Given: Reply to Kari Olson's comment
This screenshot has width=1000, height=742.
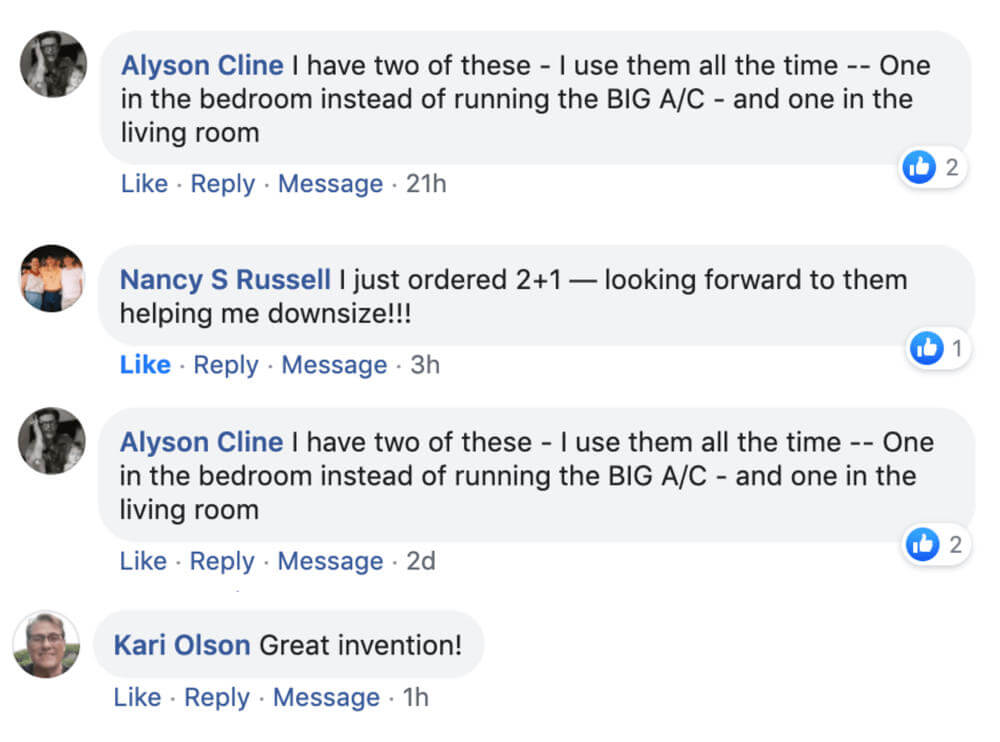Looking at the screenshot, I should pos(217,697).
